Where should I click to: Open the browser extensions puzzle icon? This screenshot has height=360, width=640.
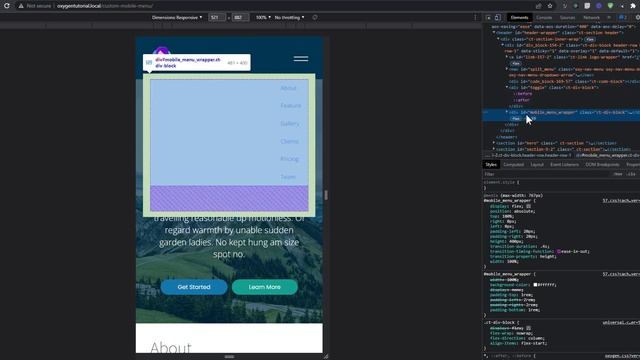pyautogui.click(x=633, y=6)
